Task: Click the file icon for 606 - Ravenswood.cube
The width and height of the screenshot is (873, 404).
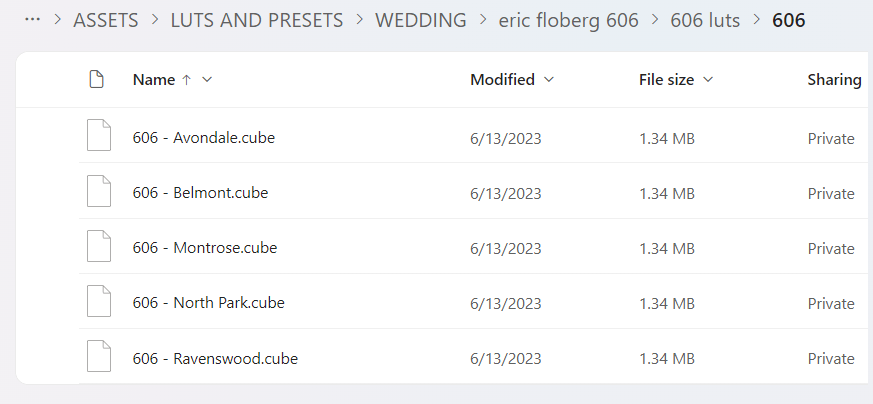Action: 99,356
